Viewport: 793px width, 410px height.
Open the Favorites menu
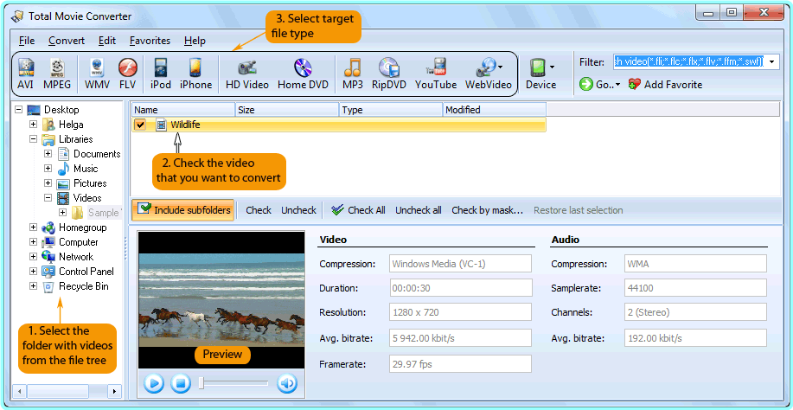(150, 40)
